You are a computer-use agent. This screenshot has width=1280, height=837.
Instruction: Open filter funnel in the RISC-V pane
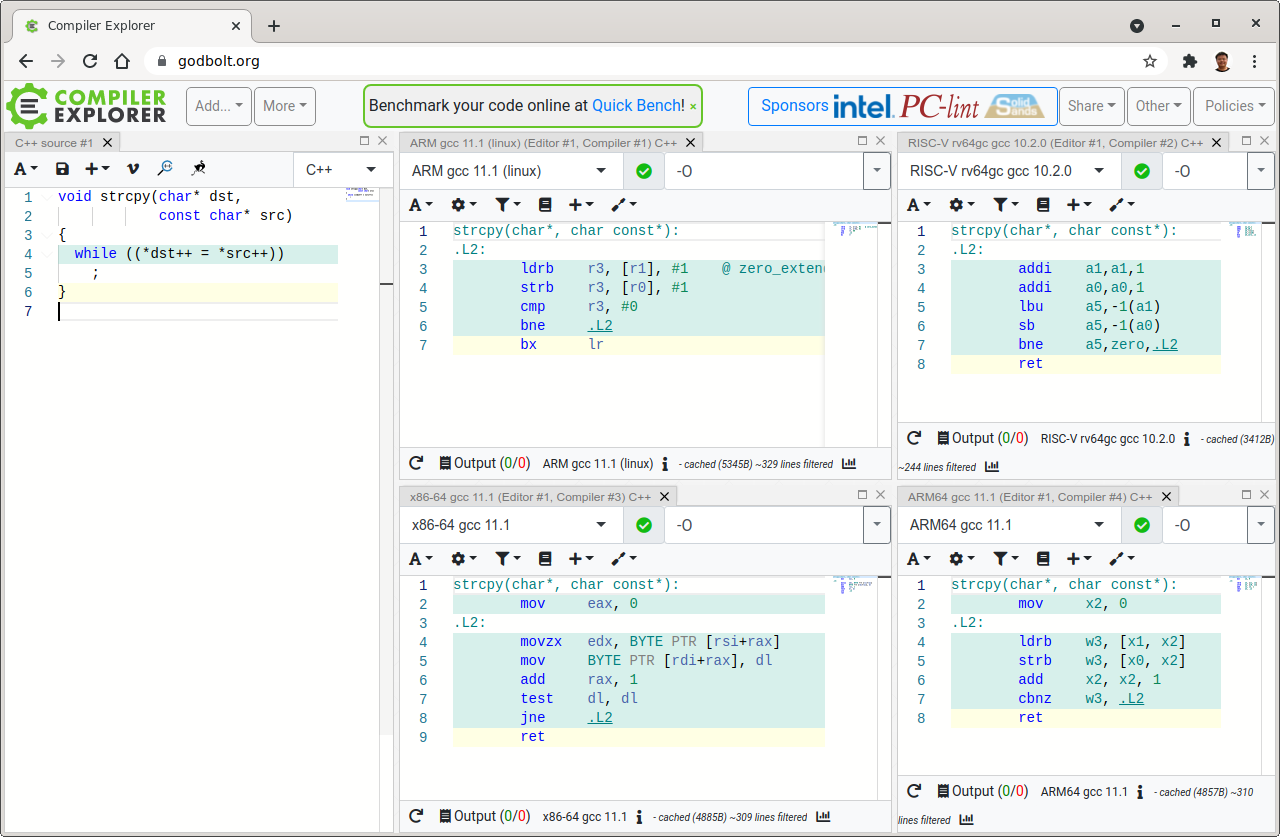tap(1005, 205)
